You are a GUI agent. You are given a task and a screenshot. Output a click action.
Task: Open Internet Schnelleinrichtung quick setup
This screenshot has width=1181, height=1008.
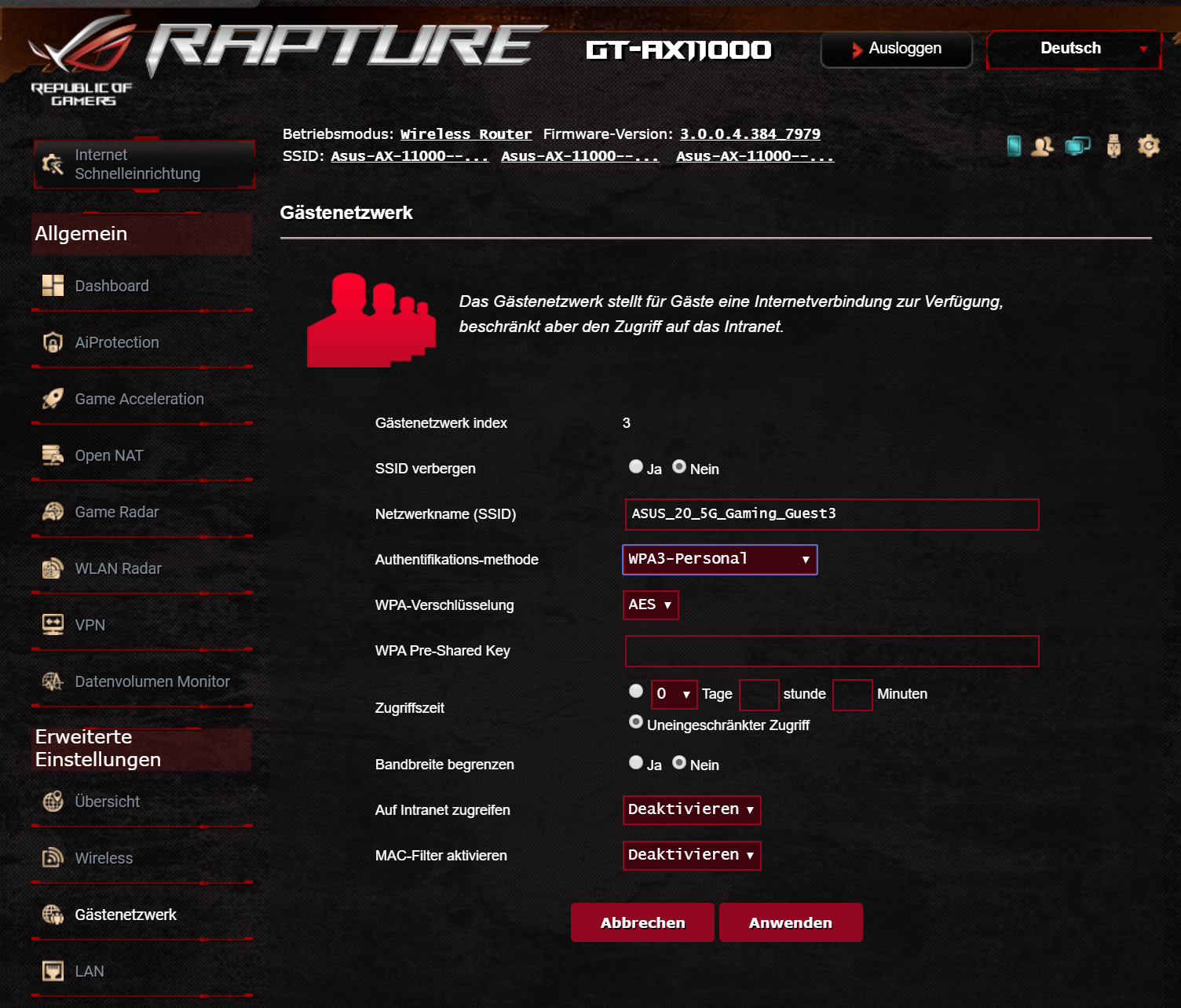pyautogui.click(x=144, y=164)
